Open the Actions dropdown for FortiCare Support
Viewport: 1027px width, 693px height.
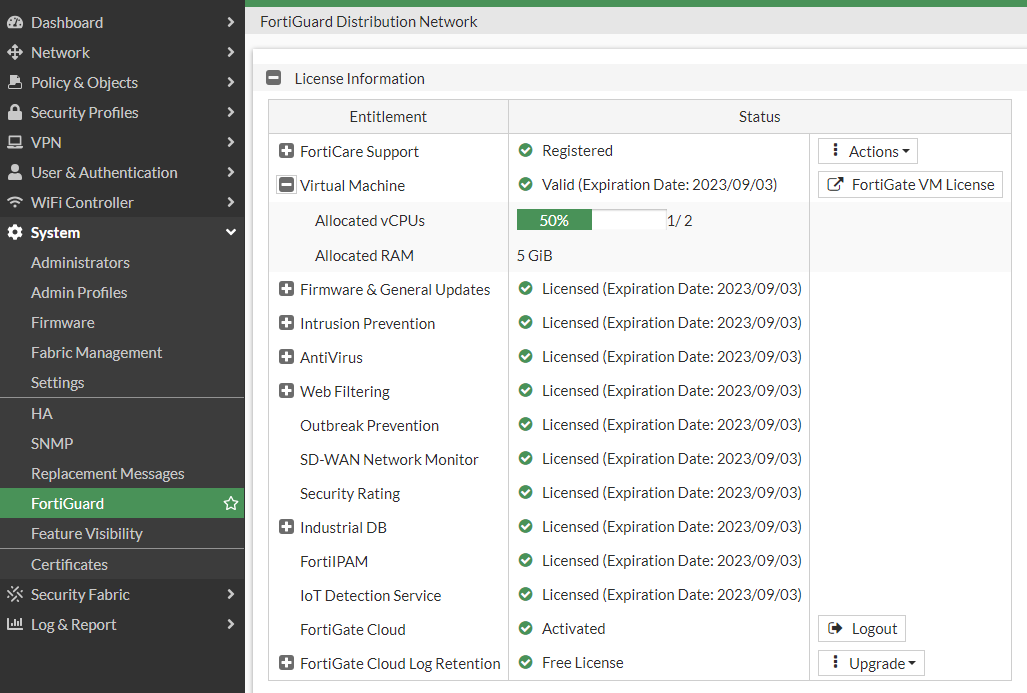[x=868, y=151]
